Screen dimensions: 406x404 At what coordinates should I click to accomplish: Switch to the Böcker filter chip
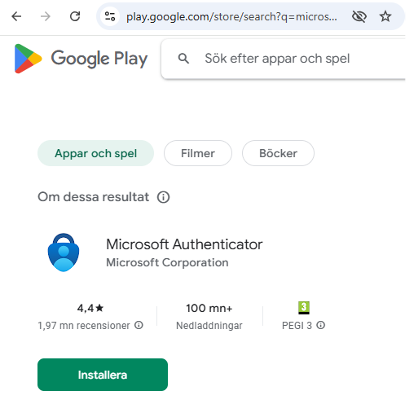pyautogui.click(x=278, y=153)
